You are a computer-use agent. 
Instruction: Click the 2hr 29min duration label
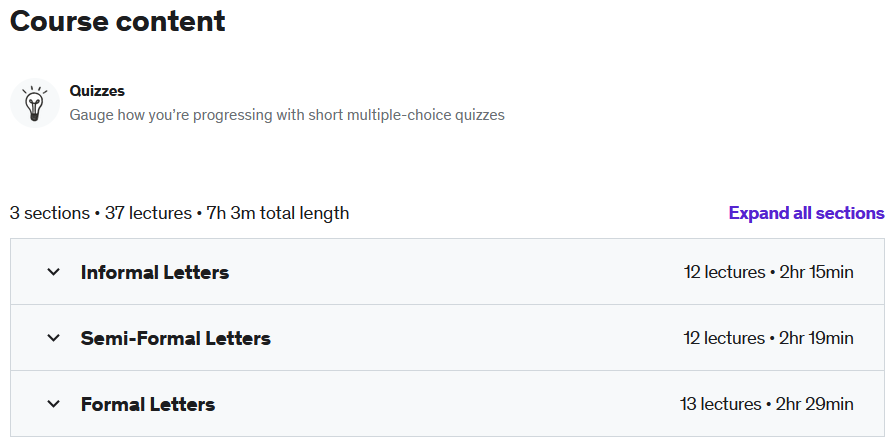tap(815, 404)
